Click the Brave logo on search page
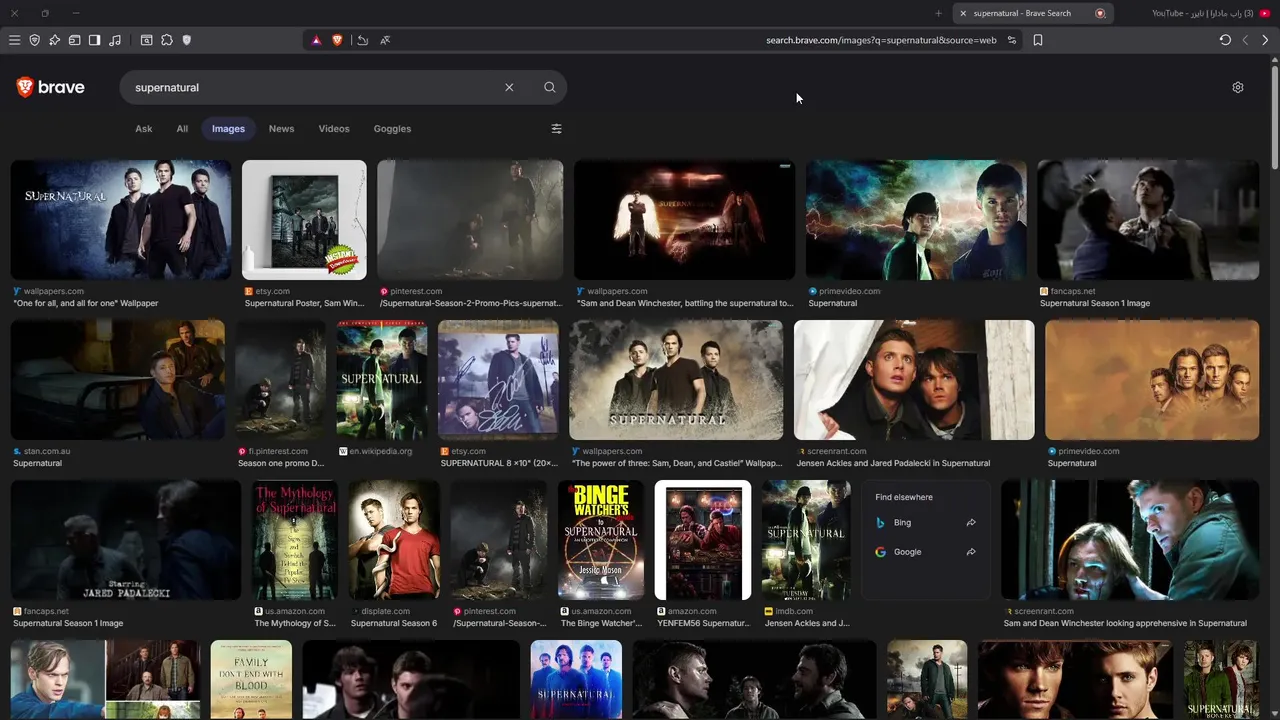 click(x=50, y=87)
